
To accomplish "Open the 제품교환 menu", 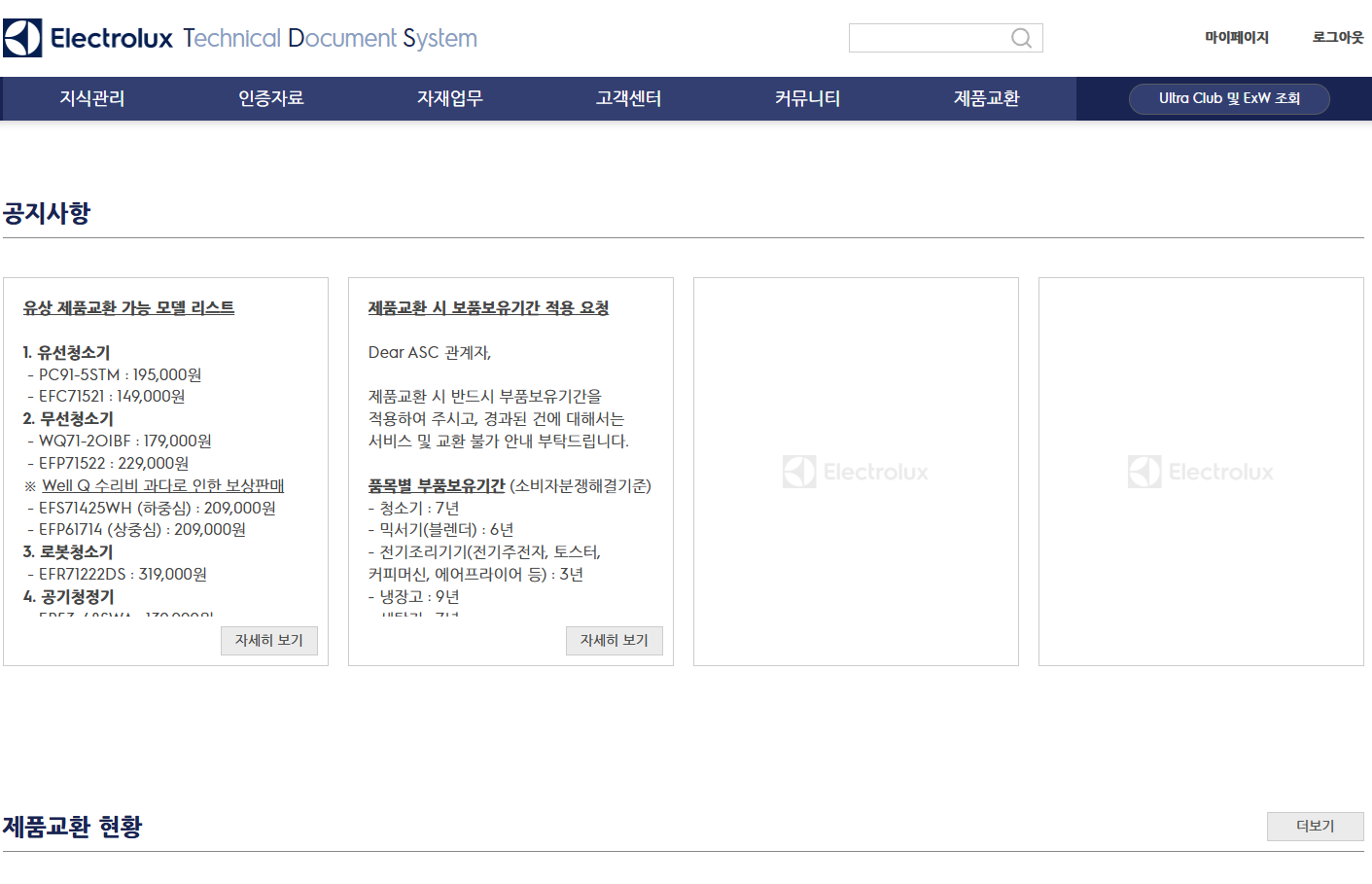I will click(x=984, y=98).
